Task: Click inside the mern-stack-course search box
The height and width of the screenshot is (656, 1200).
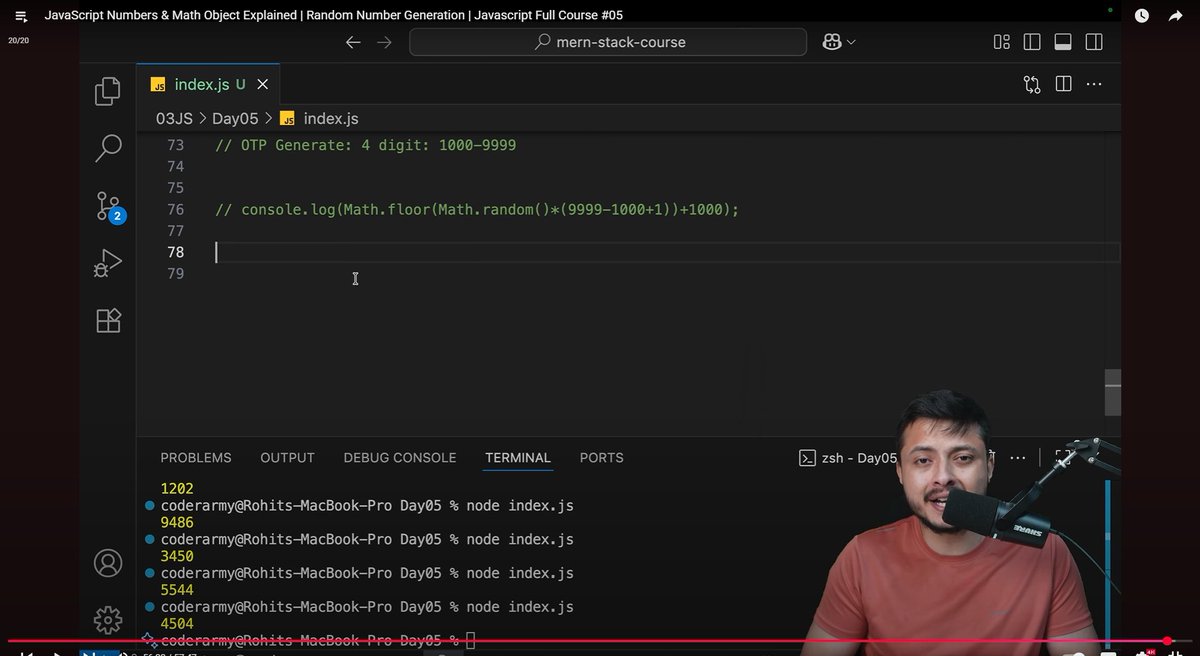Action: [x=607, y=42]
